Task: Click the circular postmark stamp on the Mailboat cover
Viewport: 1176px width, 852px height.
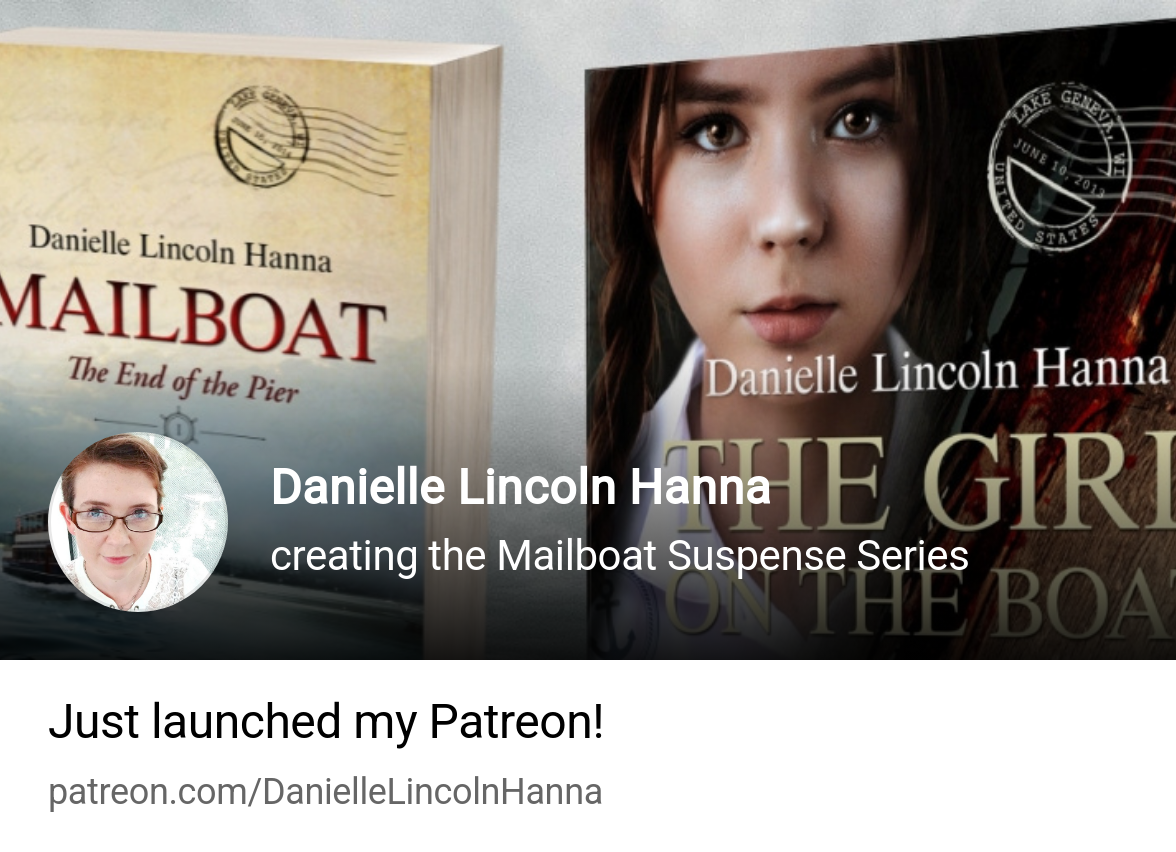Action: click(262, 136)
